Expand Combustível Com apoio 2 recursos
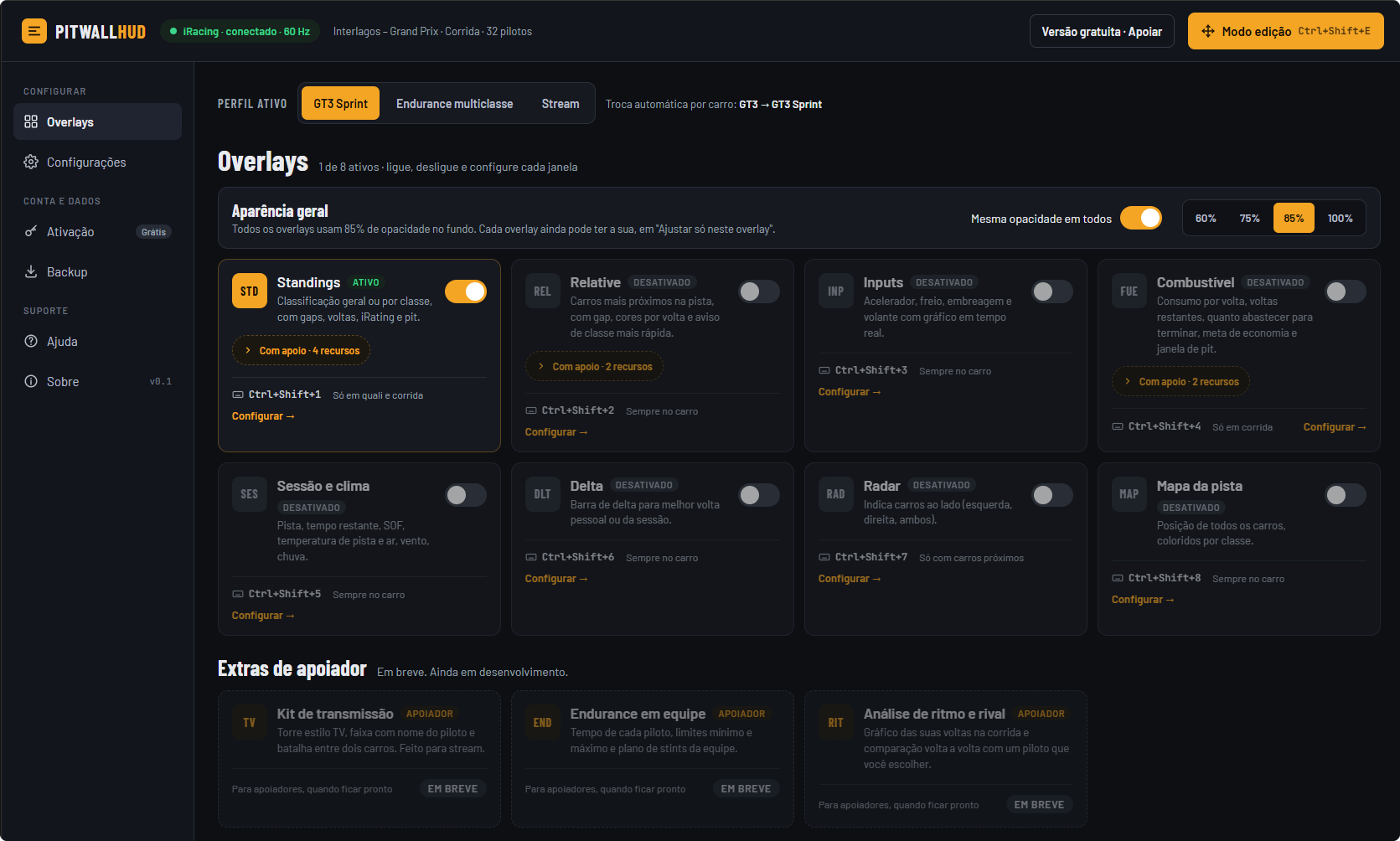This screenshot has width=1400, height=841. click(1180, 381)
